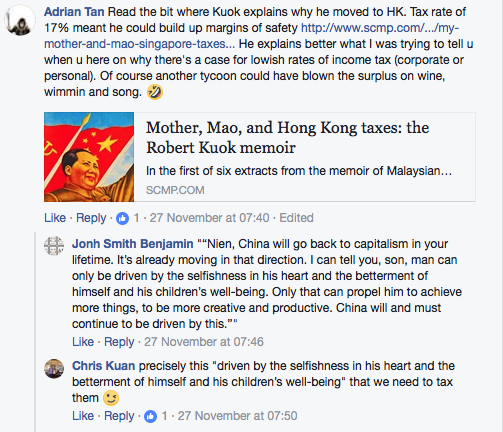Screen dimensions: 503x432
Task: Open the Jonh Smith Benjamin name link
Action: point(133,244)
